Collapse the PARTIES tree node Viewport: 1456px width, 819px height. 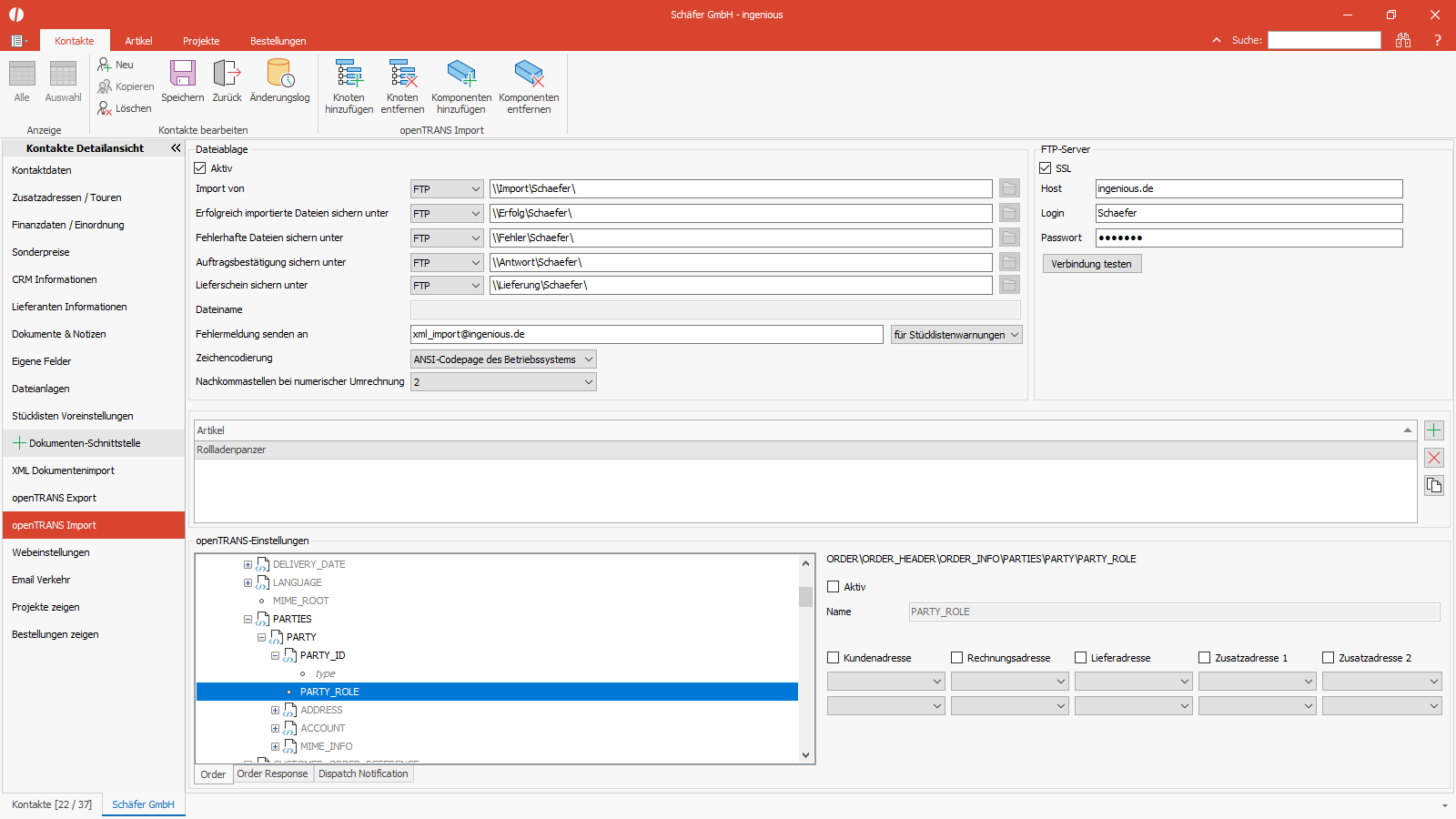248,619
